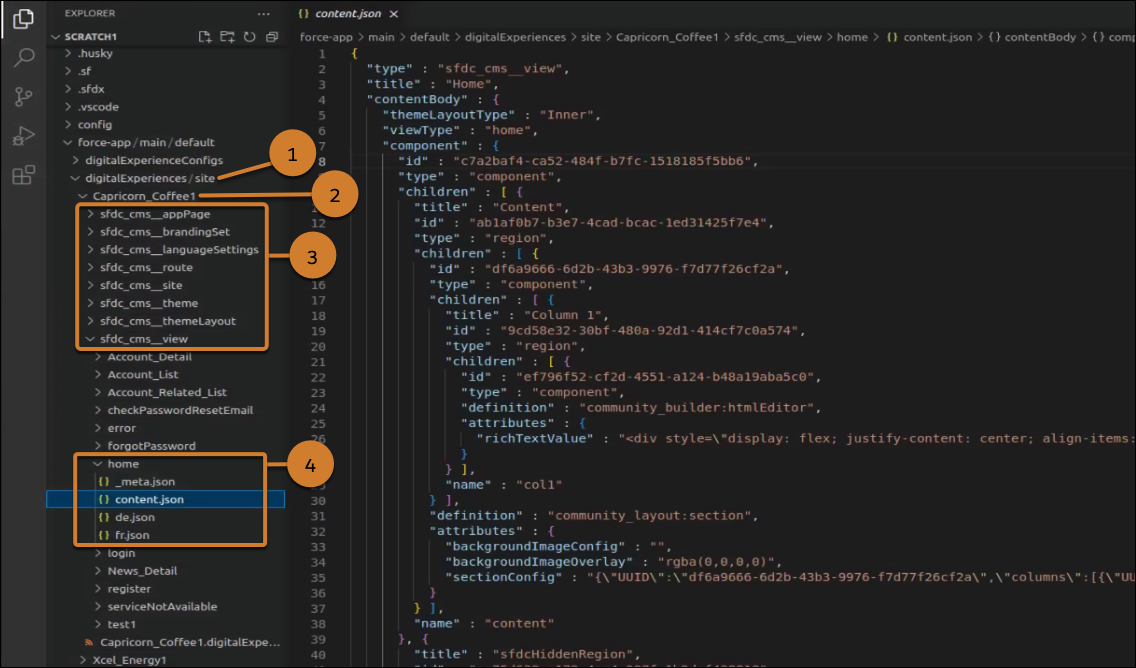This screenshot has width=1136, height=668.
Task: Click the New File icon in explorer header
Action: pos(205,36)
